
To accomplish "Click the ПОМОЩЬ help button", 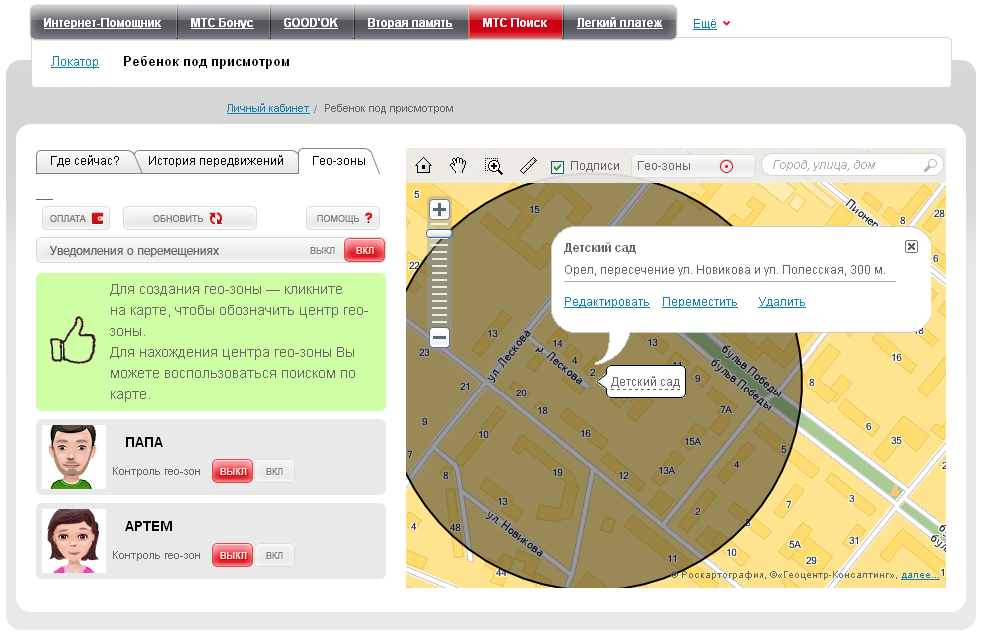I will pos(343,218).
